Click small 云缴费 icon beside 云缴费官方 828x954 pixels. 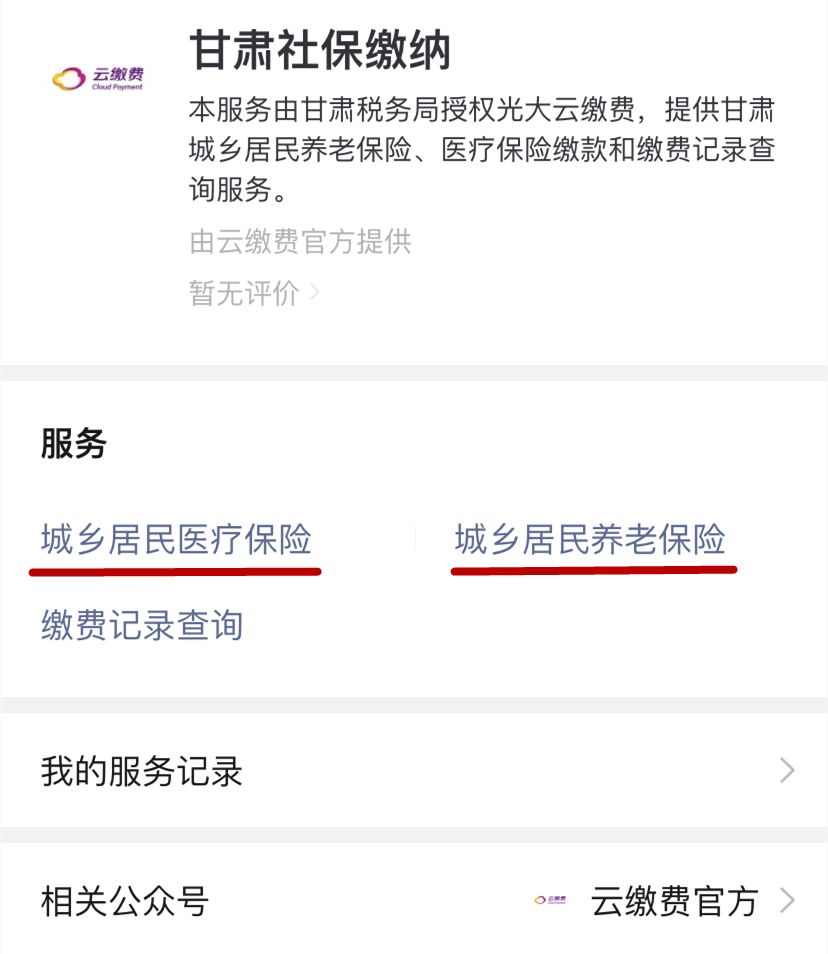pyautogui.click(x=550, y=900)
